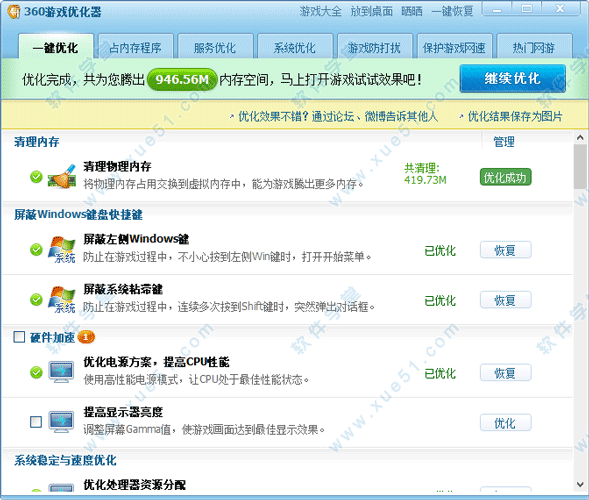Click the 清理内存 section heading
Screen dimensions: 589x500
pos(36,142)
